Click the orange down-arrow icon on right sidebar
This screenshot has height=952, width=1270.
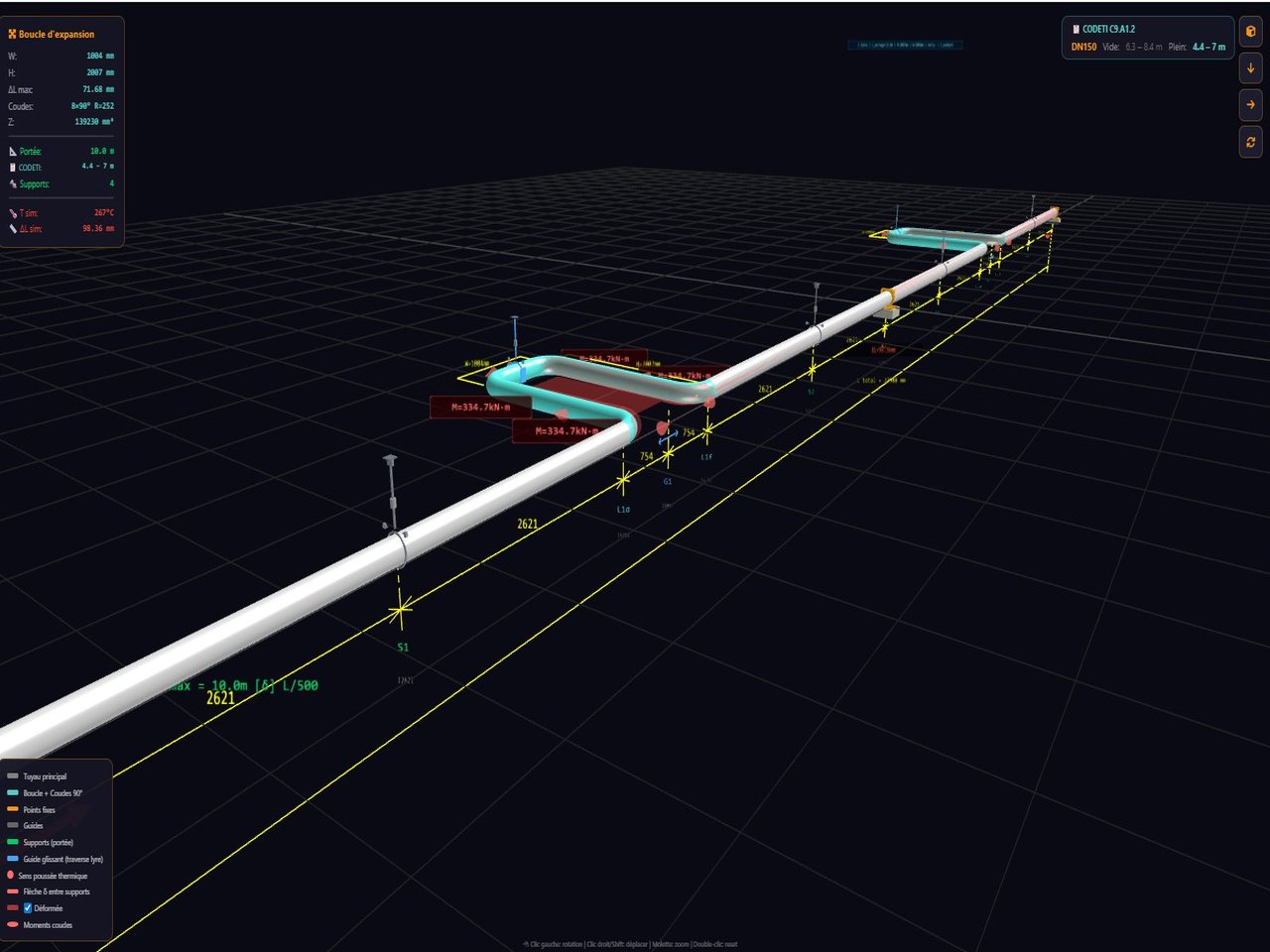pyautogui.click(x=1250, y=68)
